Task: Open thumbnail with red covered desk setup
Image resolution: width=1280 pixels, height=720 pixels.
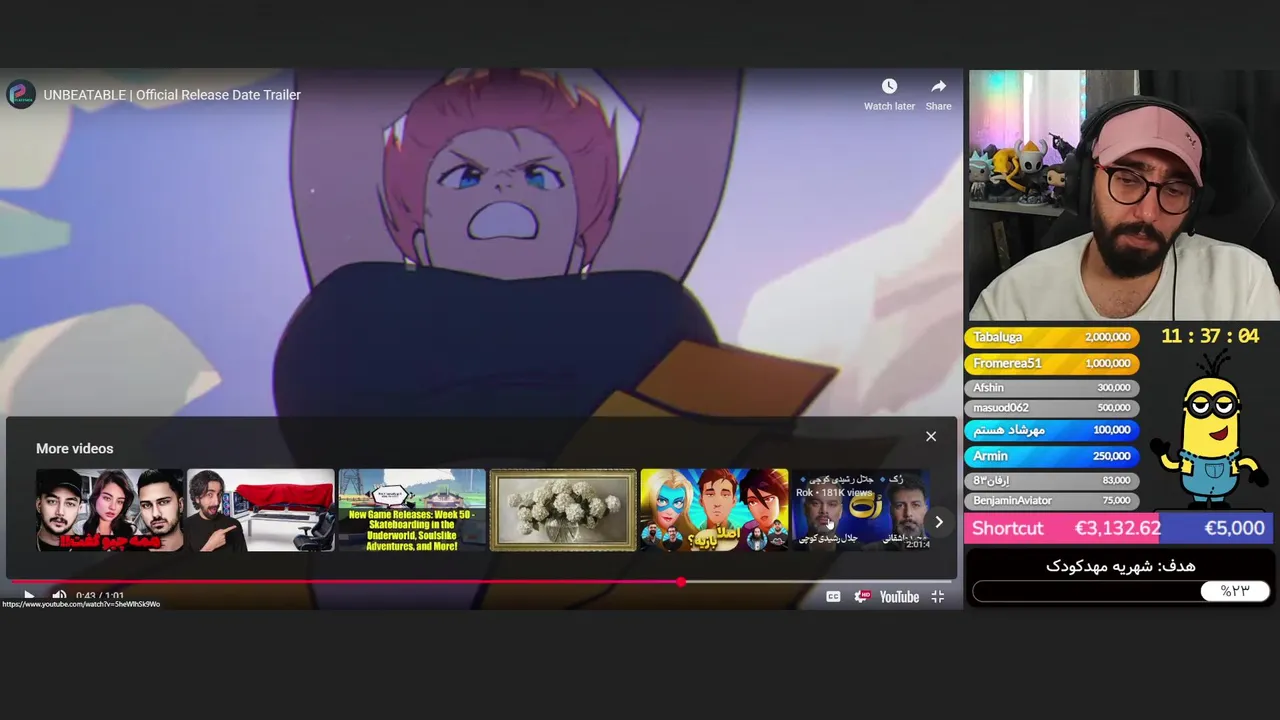Action: click(261, 510)
